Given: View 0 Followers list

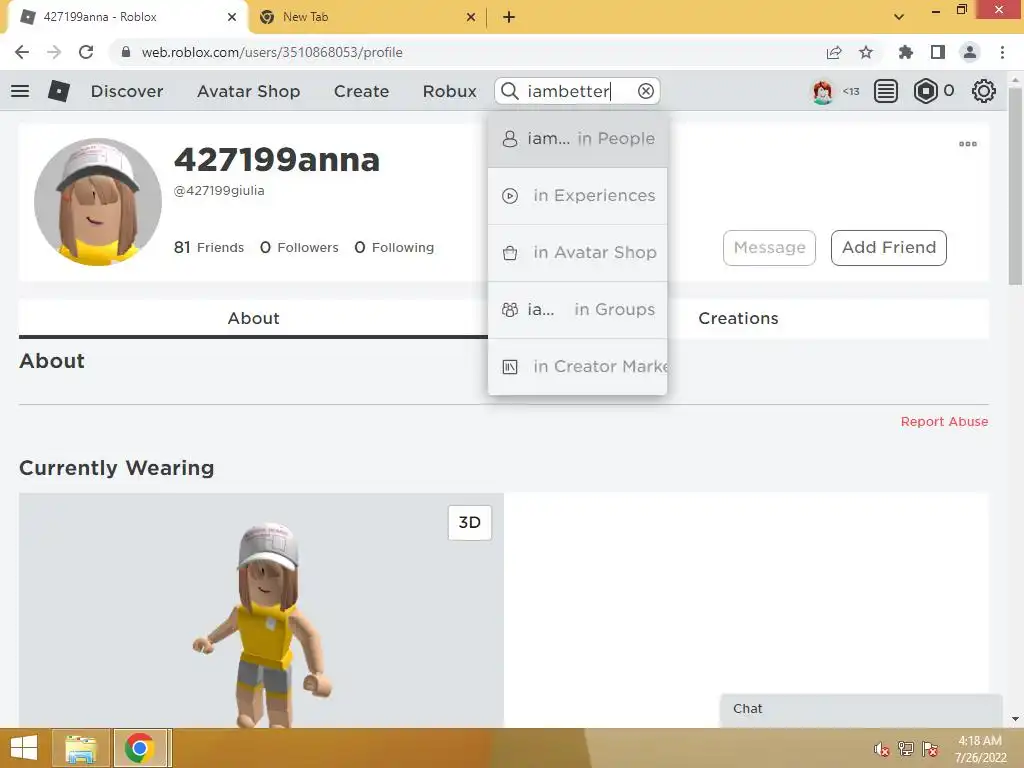Looking at the screenshot, I should [299, 248].
